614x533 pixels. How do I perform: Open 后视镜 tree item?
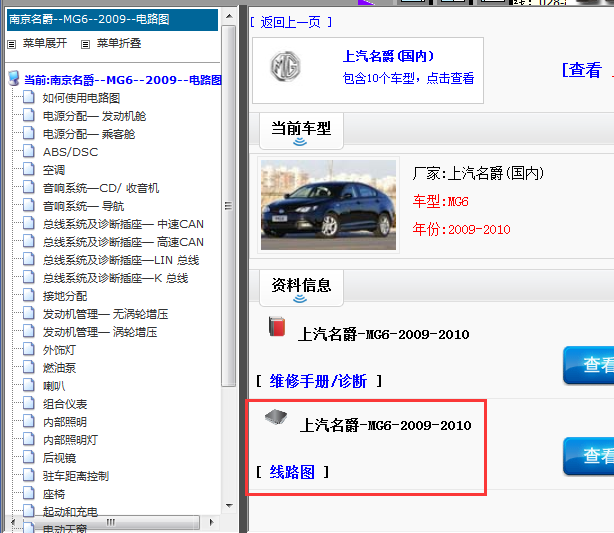click(x=59, y=458)
